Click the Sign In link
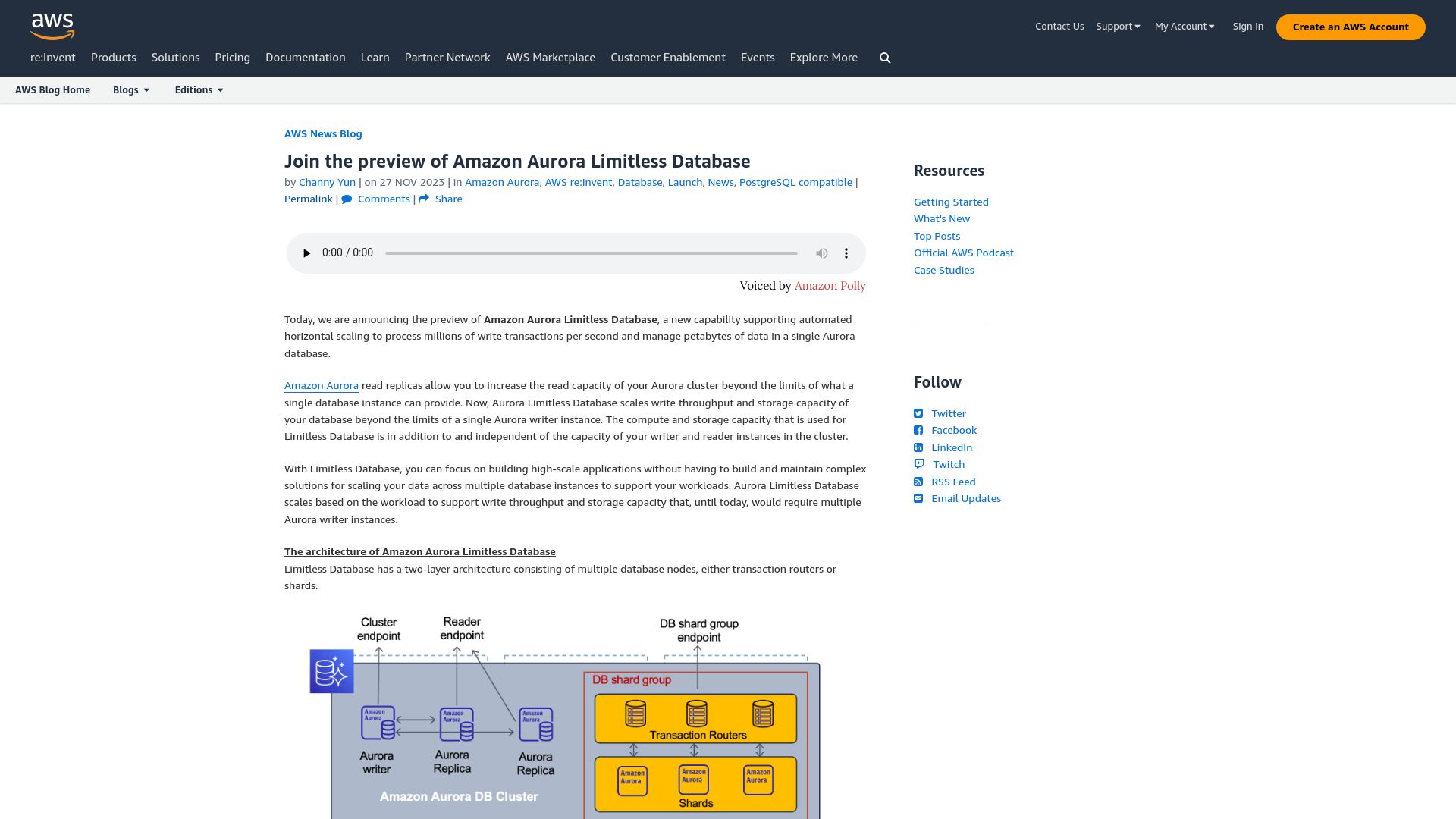 tap(1248, 27)
